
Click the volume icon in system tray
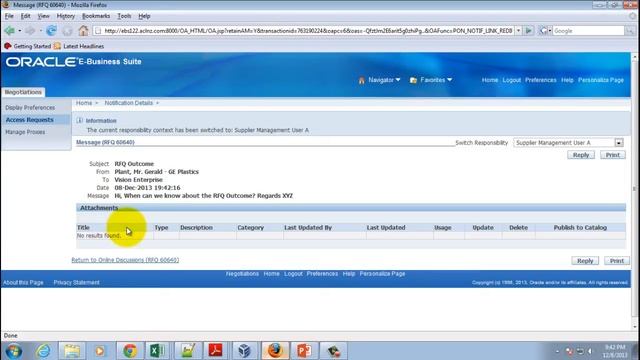(590, 351)
